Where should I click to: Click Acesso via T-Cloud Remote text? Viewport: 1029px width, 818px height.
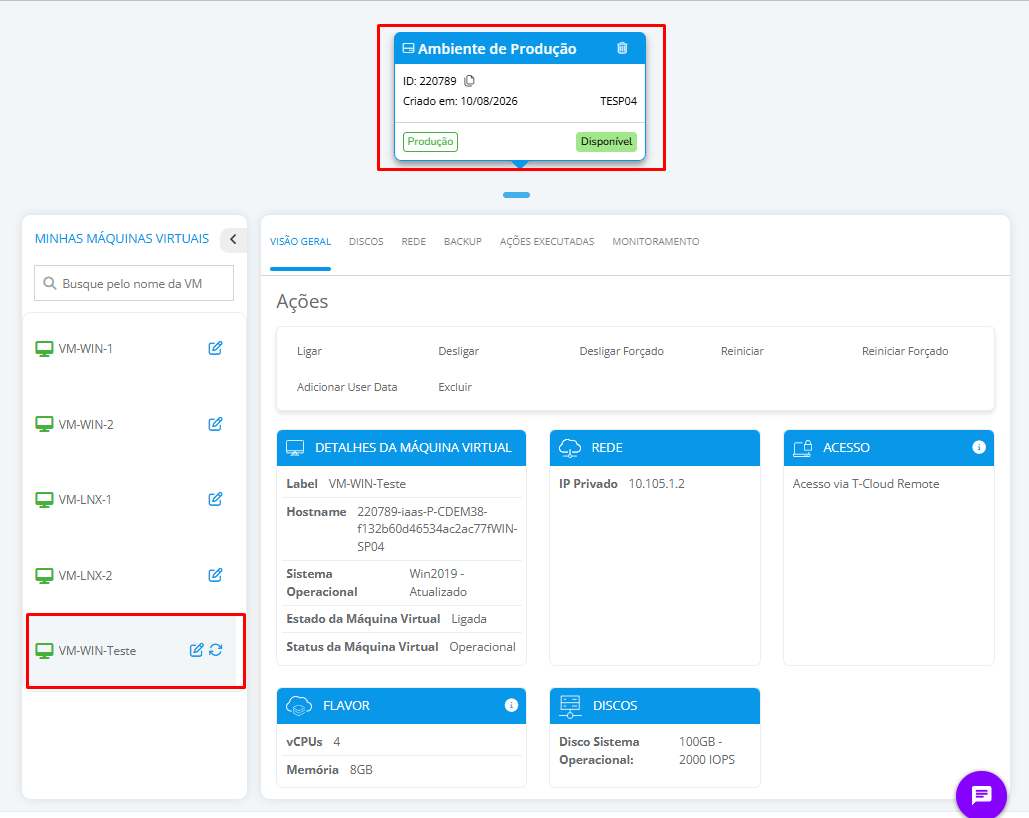[x=866, y=484]
